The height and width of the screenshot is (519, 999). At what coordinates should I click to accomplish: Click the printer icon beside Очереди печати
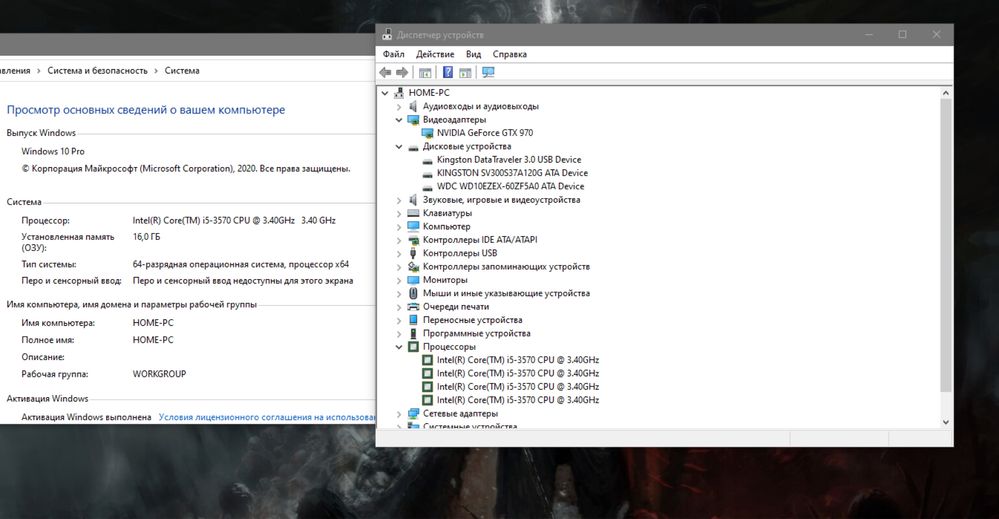[x=413, y=306]
